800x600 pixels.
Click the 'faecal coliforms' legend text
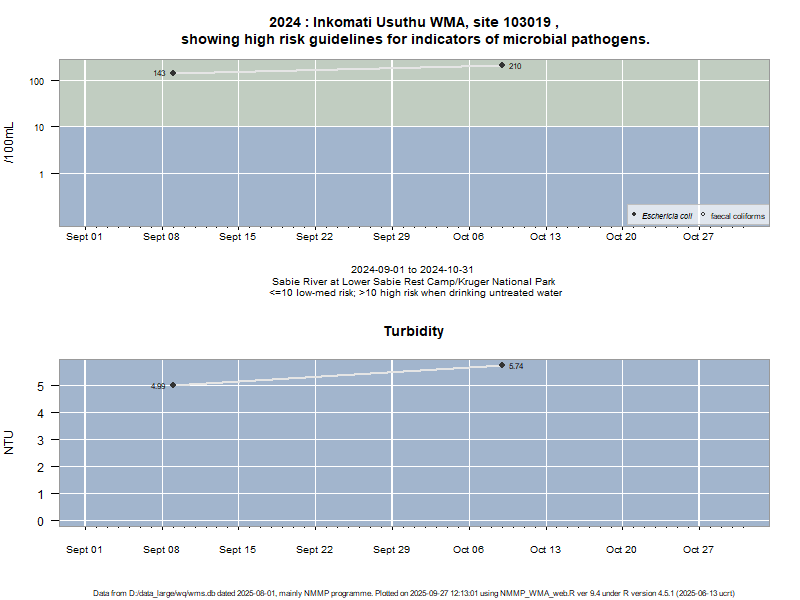point(738,216)
